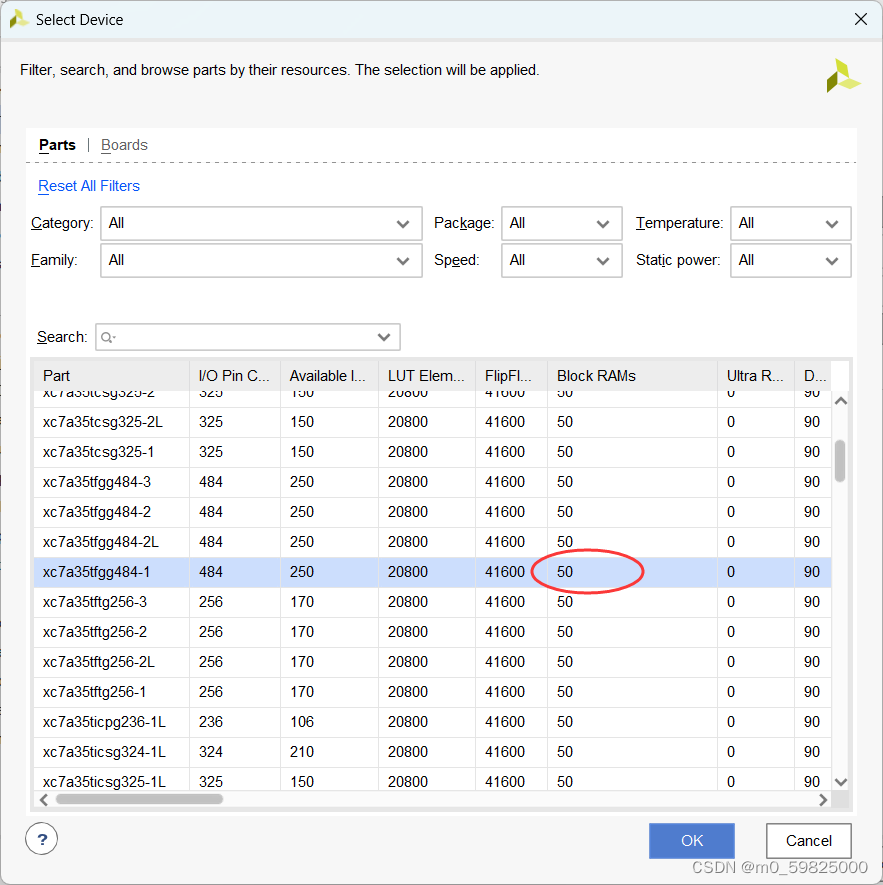Sort by the Ultra RAMs column header
The width and height of the screenshot is (883, 885).
click(x=756, y=376)
